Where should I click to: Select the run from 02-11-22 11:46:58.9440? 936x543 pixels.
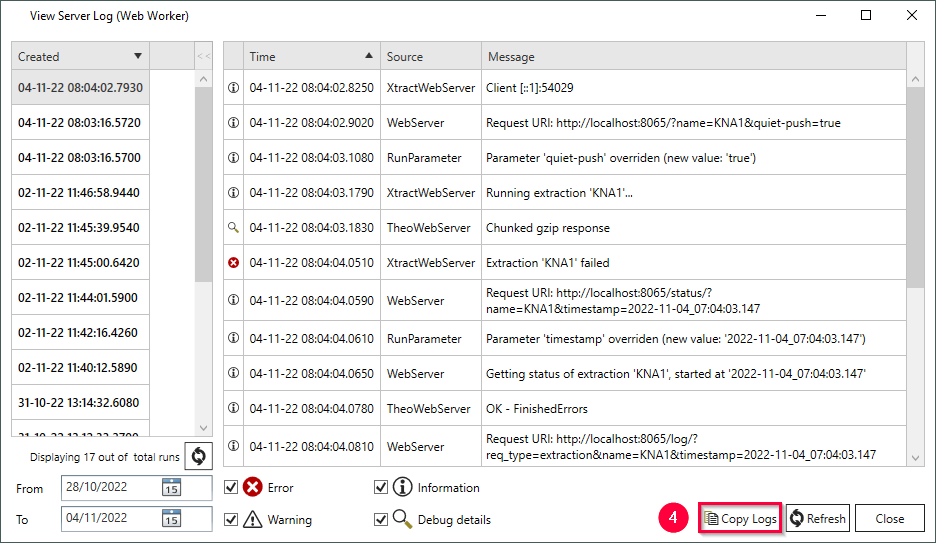pos(79,193)
